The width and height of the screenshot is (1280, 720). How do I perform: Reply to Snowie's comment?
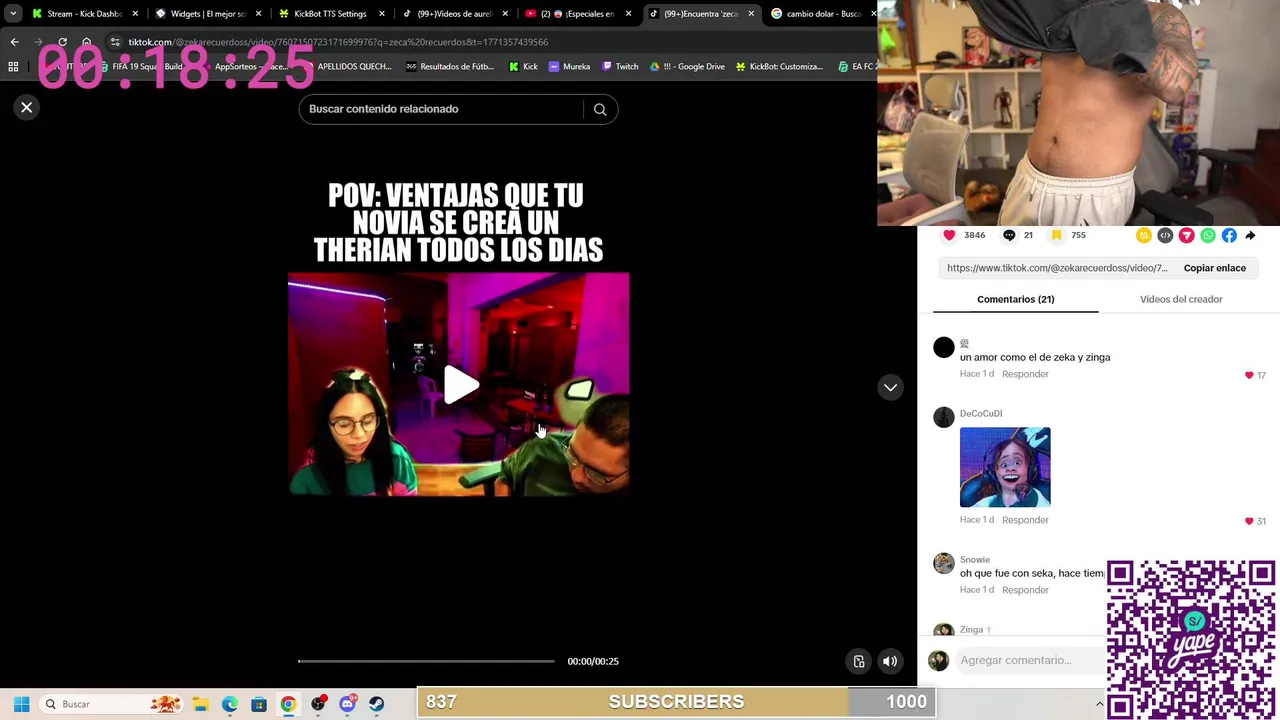coord(1025,590)
